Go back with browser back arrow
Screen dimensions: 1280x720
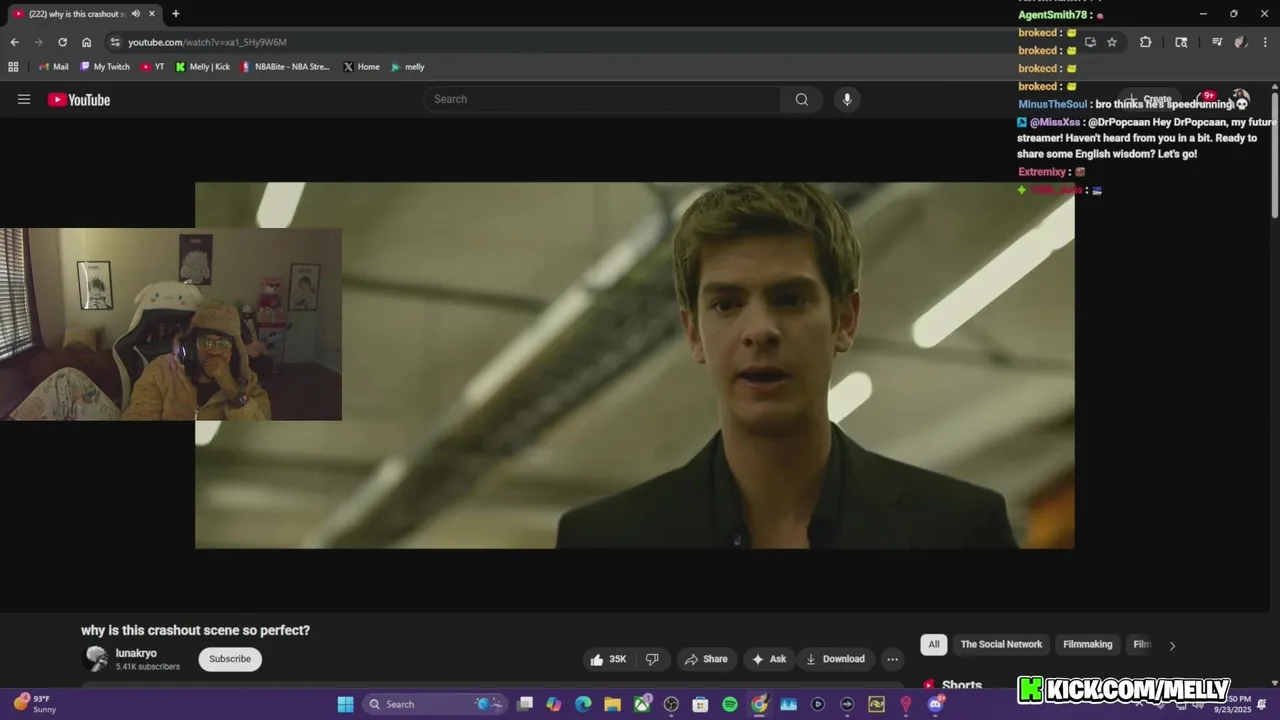[x=14, y=42]
